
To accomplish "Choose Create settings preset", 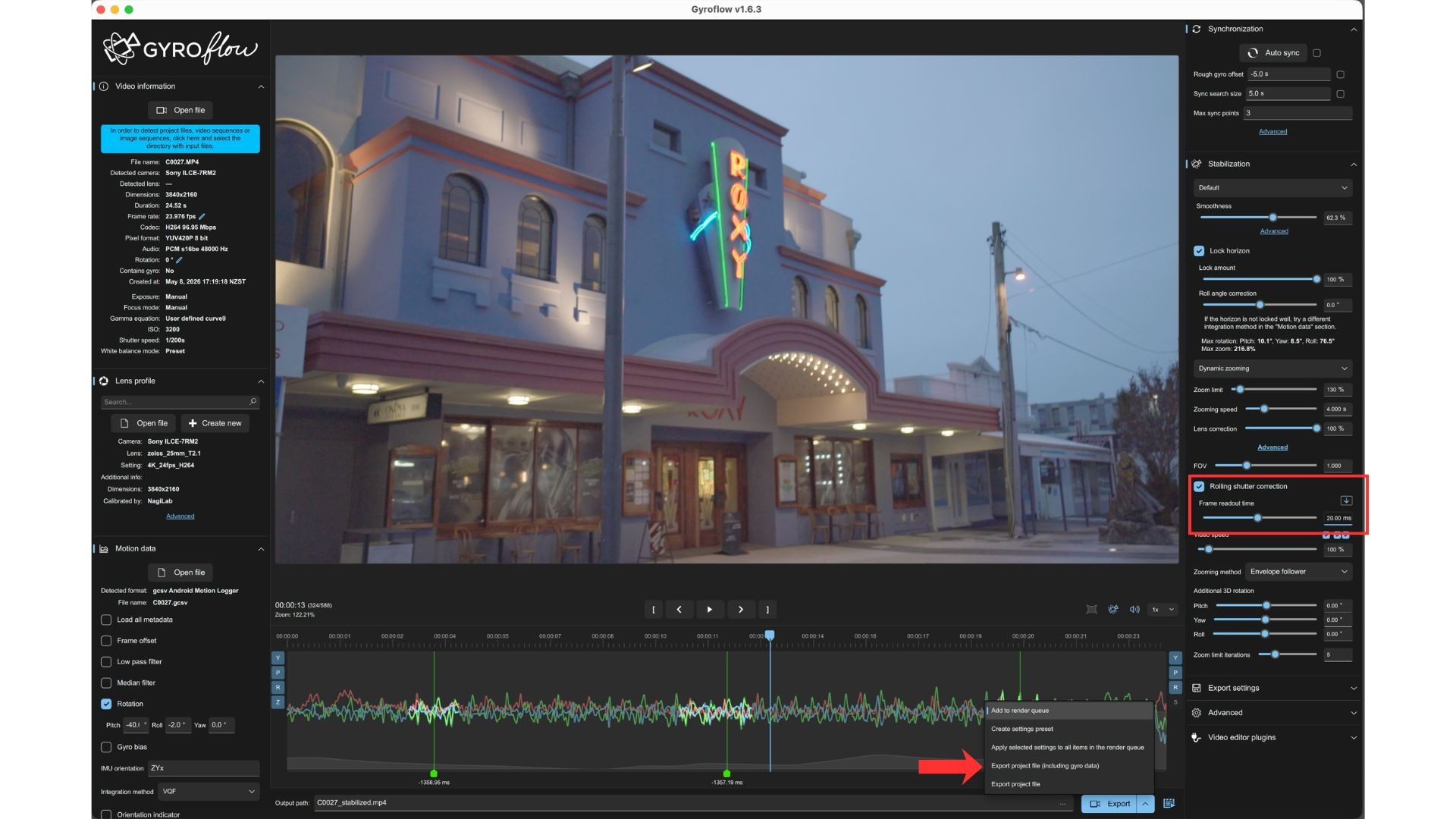I will [1069, 729].
